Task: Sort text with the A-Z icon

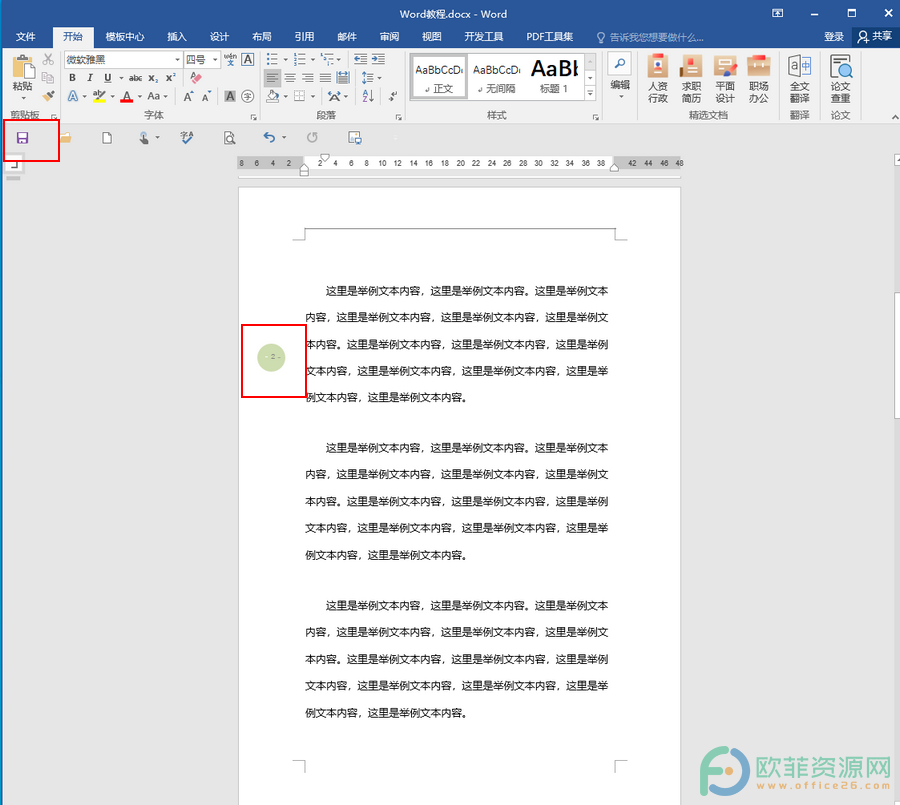Action: tap(368, 96)
